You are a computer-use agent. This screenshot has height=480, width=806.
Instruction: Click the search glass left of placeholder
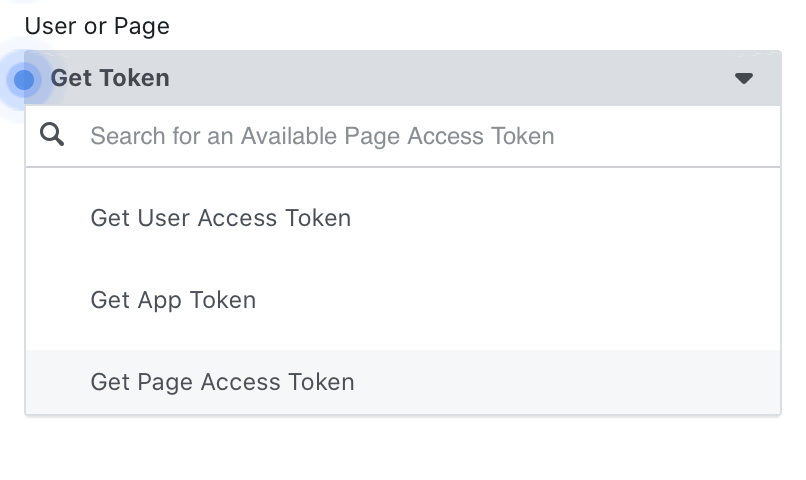click(x=52, y=135)
